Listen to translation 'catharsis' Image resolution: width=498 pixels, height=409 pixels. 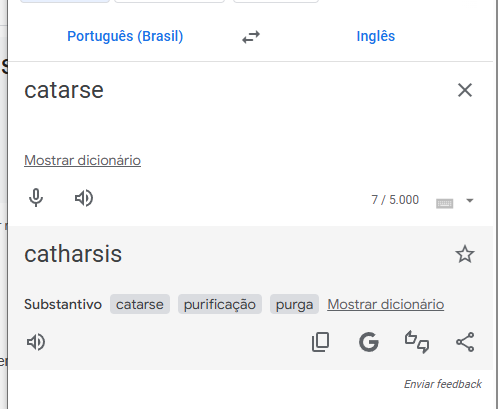click(x=36, y=342)
